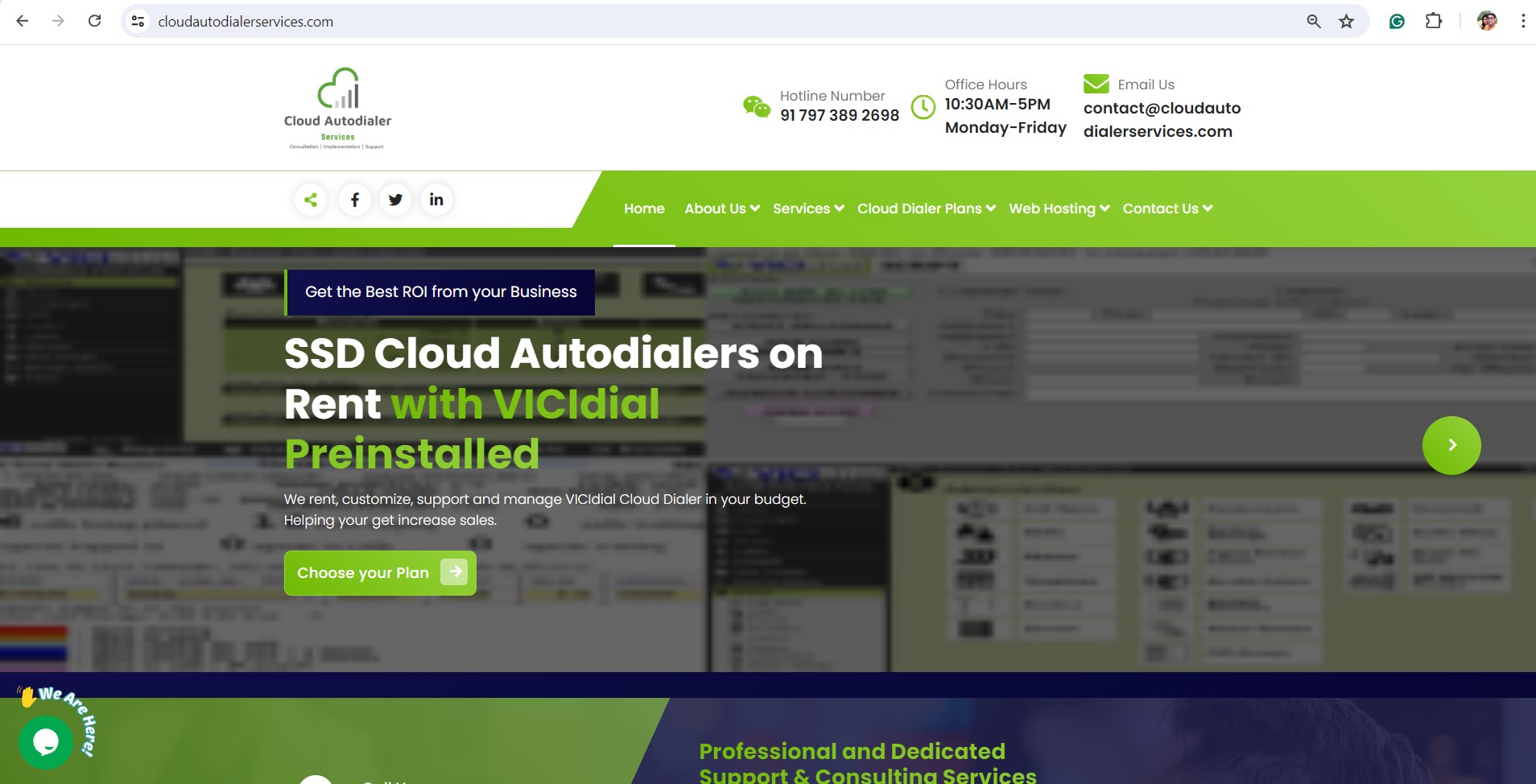1536x784 pixels.
Task: Click the green envelope email icon
Action: tap(1096, 84)
